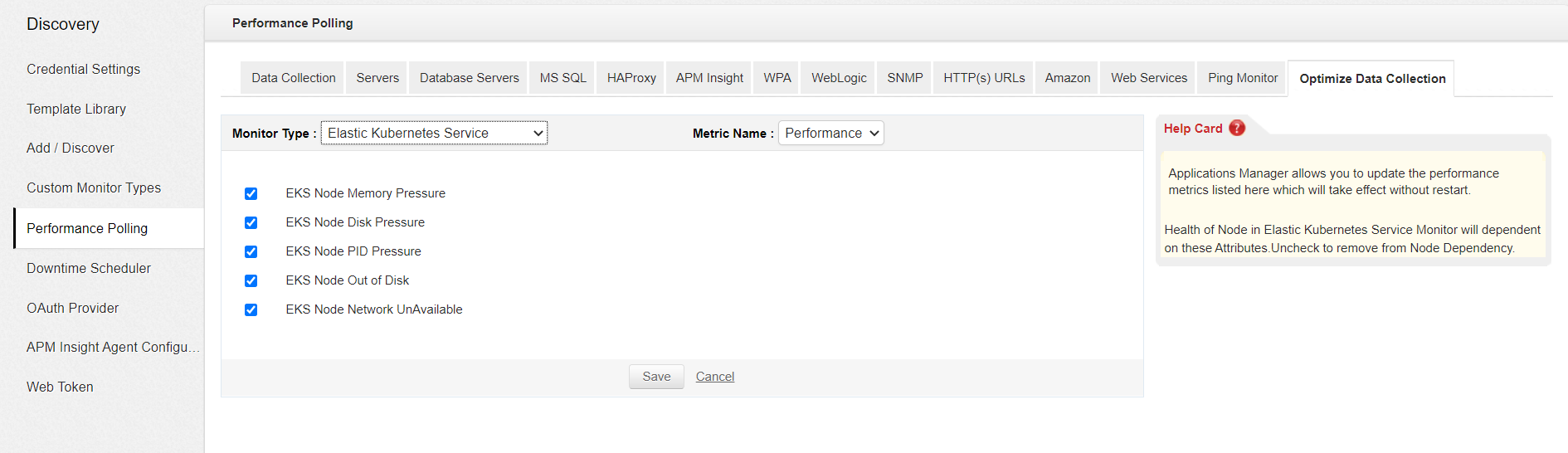Expand the Metric Name dropdown

830,133
